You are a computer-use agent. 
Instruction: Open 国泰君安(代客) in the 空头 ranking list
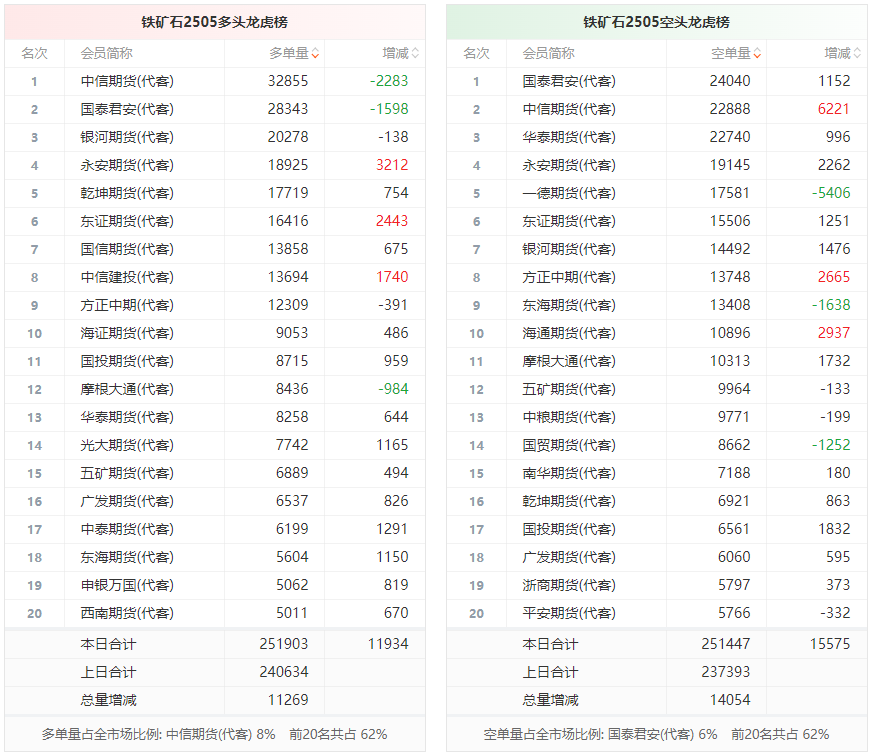pyautogui.click(x=569, y=82)
